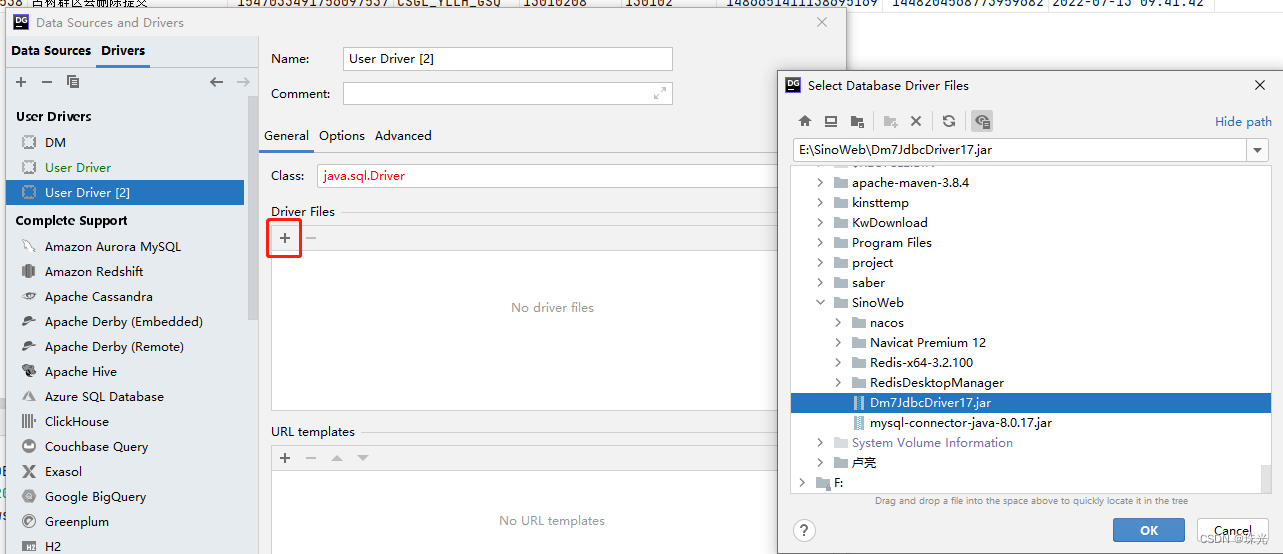1283x554 pixels.
Task: Select the green User Driver entry
Action: click(77, 167)
